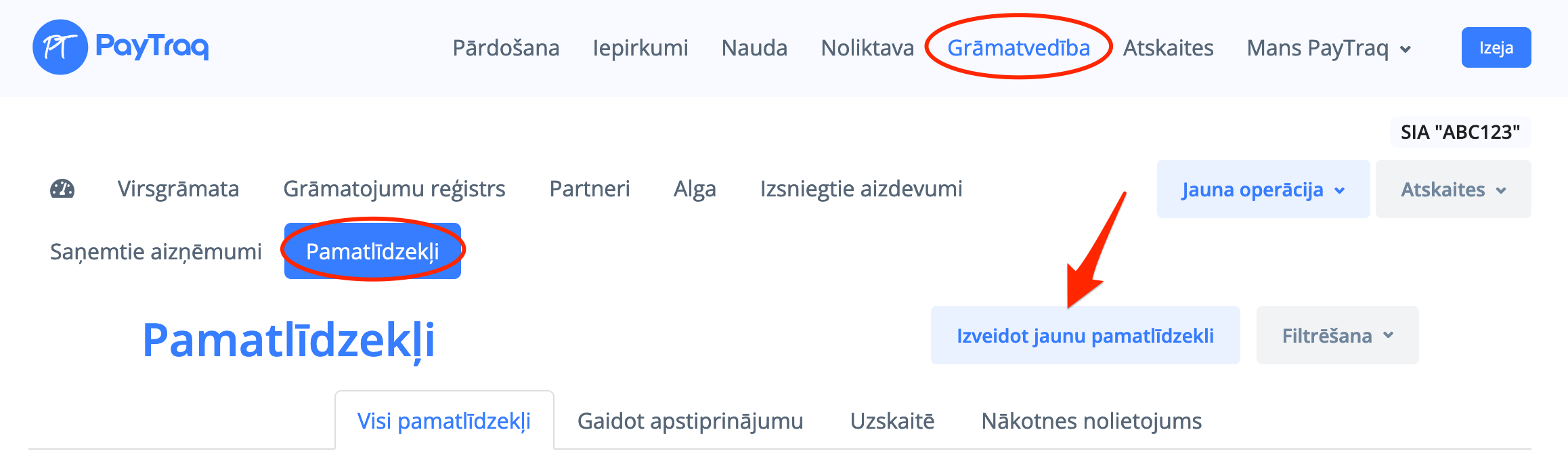1568x470 pixels.
Task: Open the Iepirkumi menu item
Action: [640, 48]
